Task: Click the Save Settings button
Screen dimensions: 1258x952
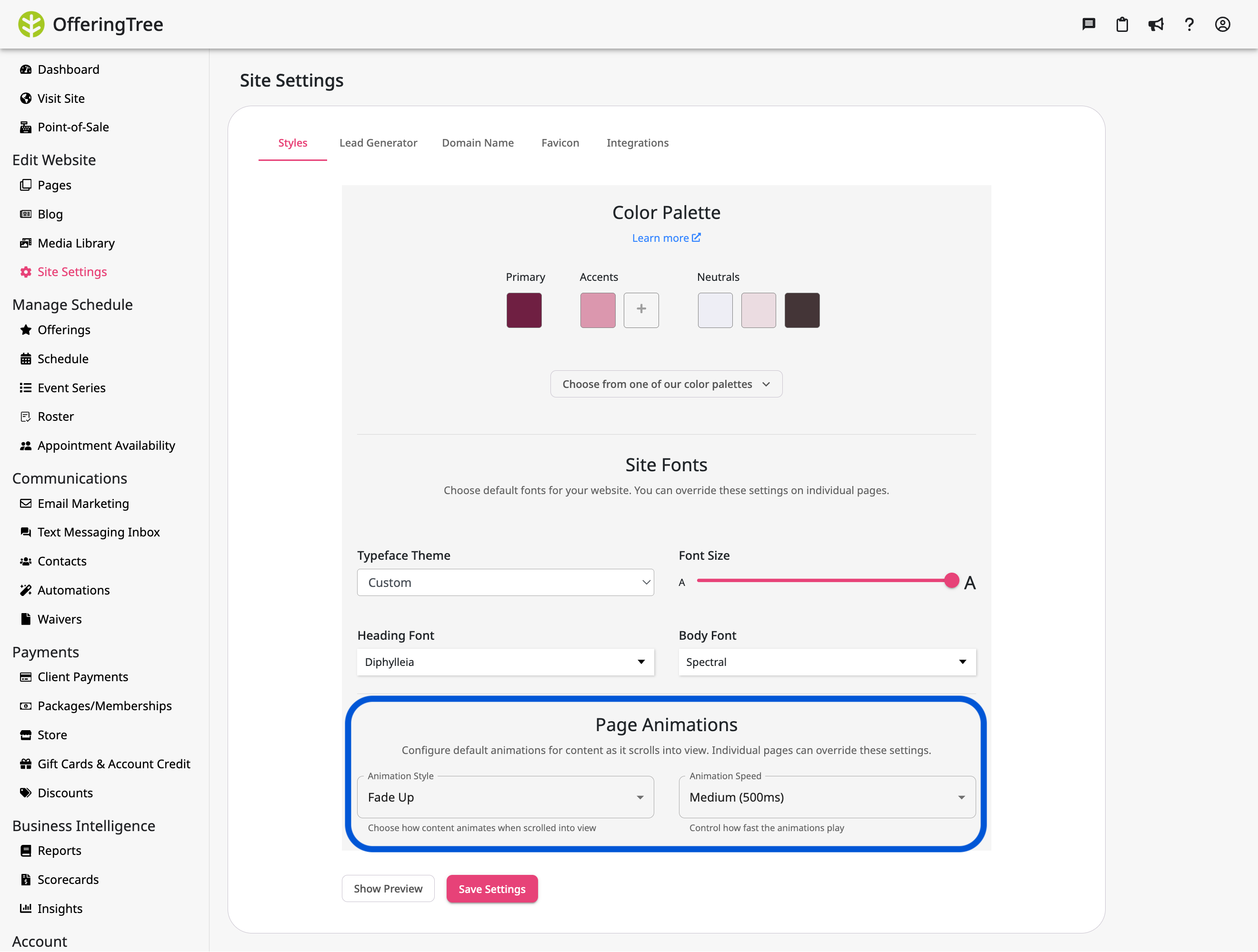Action: pos(492,889)
